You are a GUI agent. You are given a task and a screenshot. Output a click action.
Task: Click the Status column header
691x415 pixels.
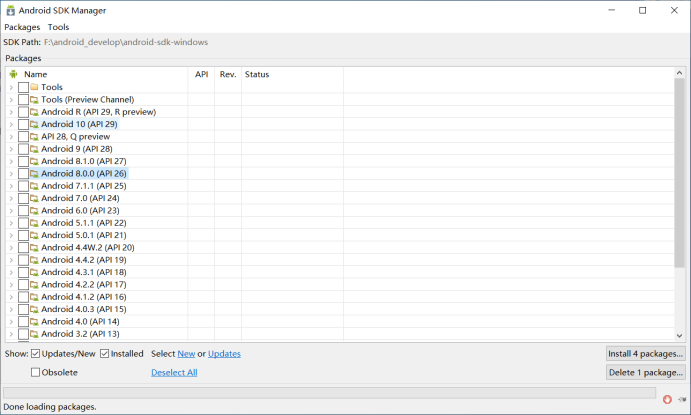click(293, 74)
